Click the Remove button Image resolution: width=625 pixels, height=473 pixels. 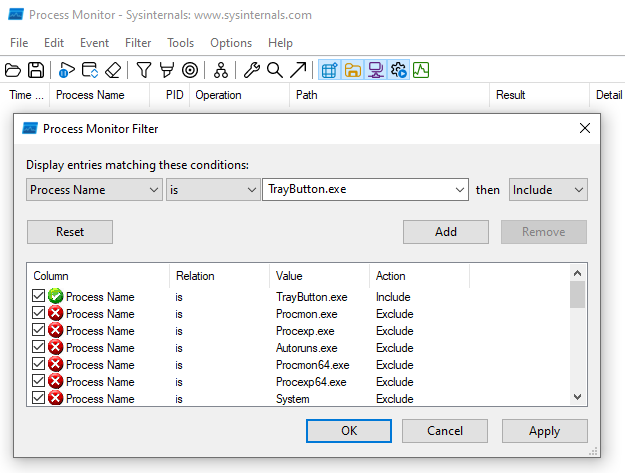(544, 232)
